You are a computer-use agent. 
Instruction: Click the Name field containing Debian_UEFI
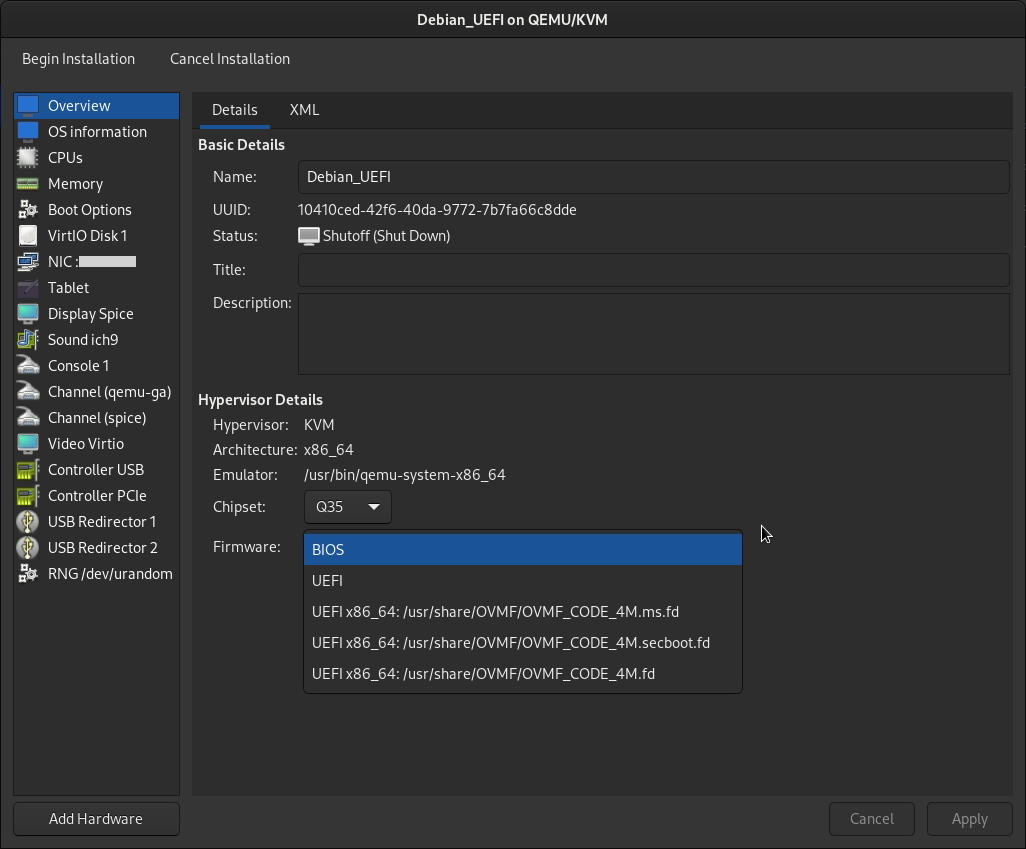[652, 177]
